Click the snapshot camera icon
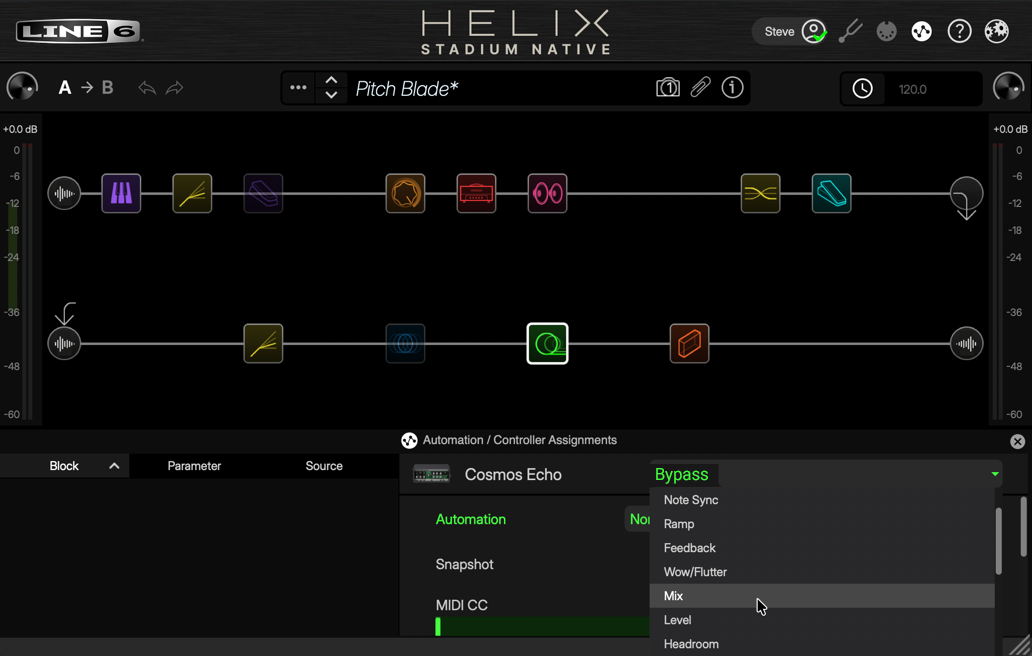This screenshot has width=1032, height=656. (x=667, y=88)
